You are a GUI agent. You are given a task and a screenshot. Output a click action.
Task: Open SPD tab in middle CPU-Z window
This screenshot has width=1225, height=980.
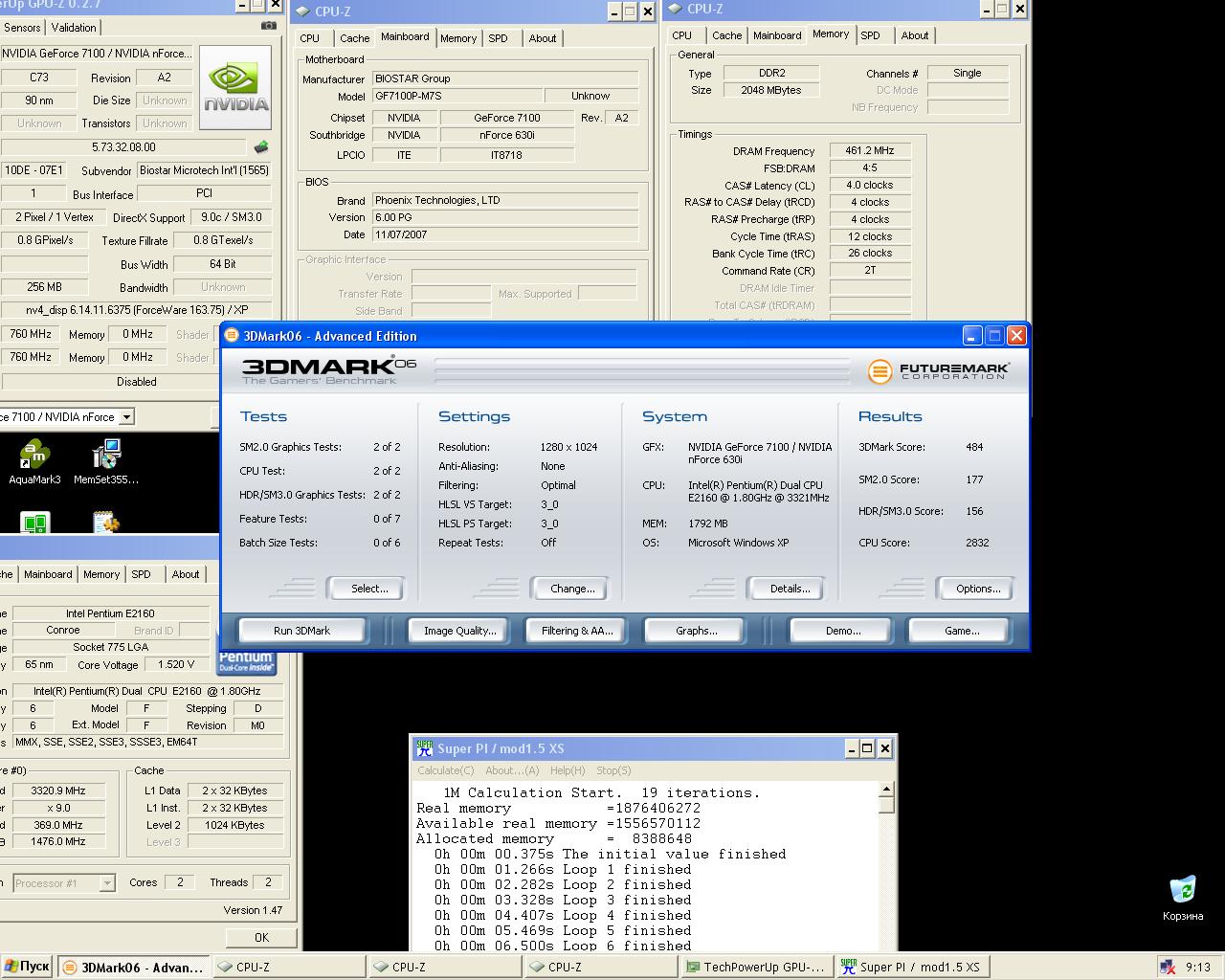(498, 38)
